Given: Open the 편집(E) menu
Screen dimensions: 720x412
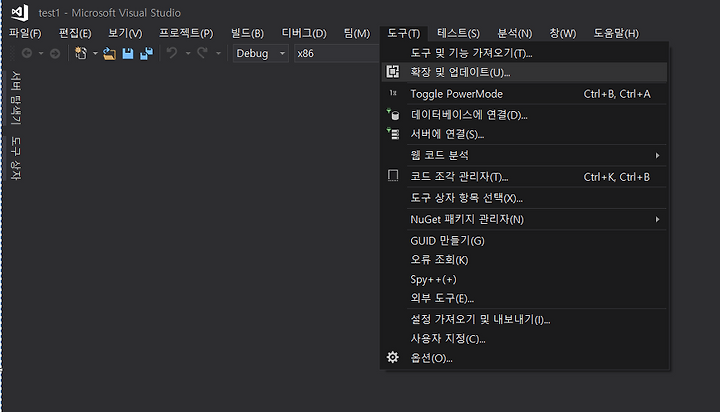Looking at the screenshot, I should pyautogui.click(x=75, y=33).
